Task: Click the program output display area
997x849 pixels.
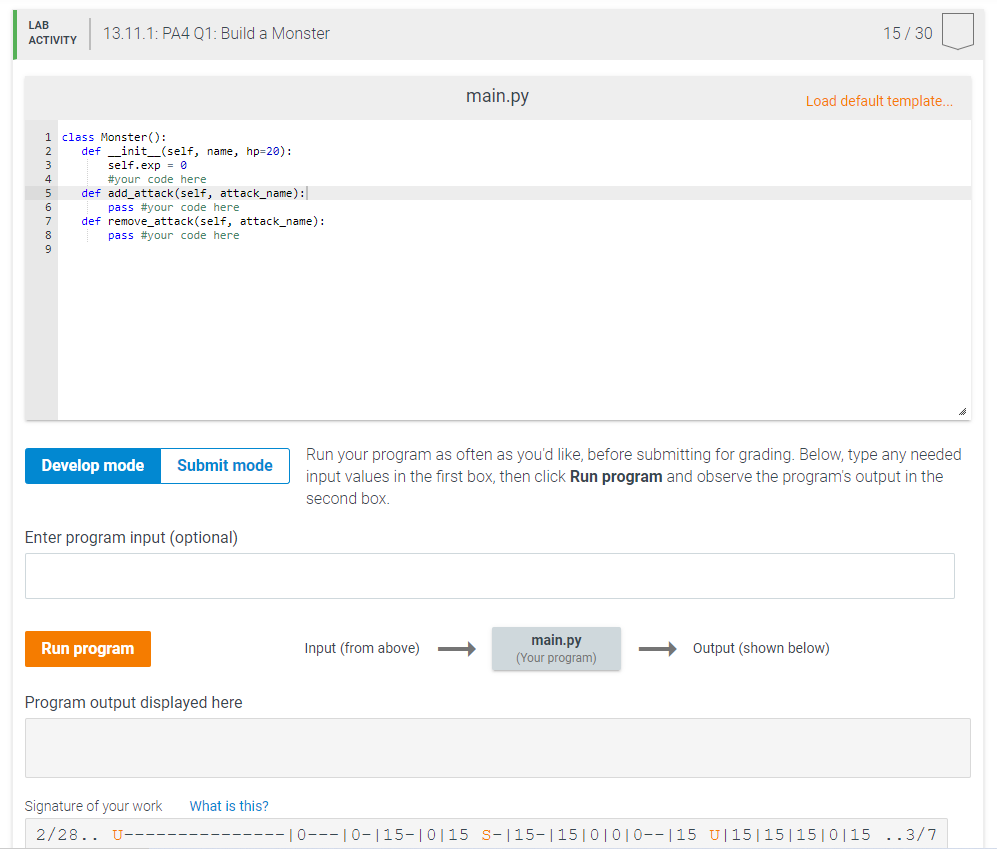Action: tap(497, 748)
